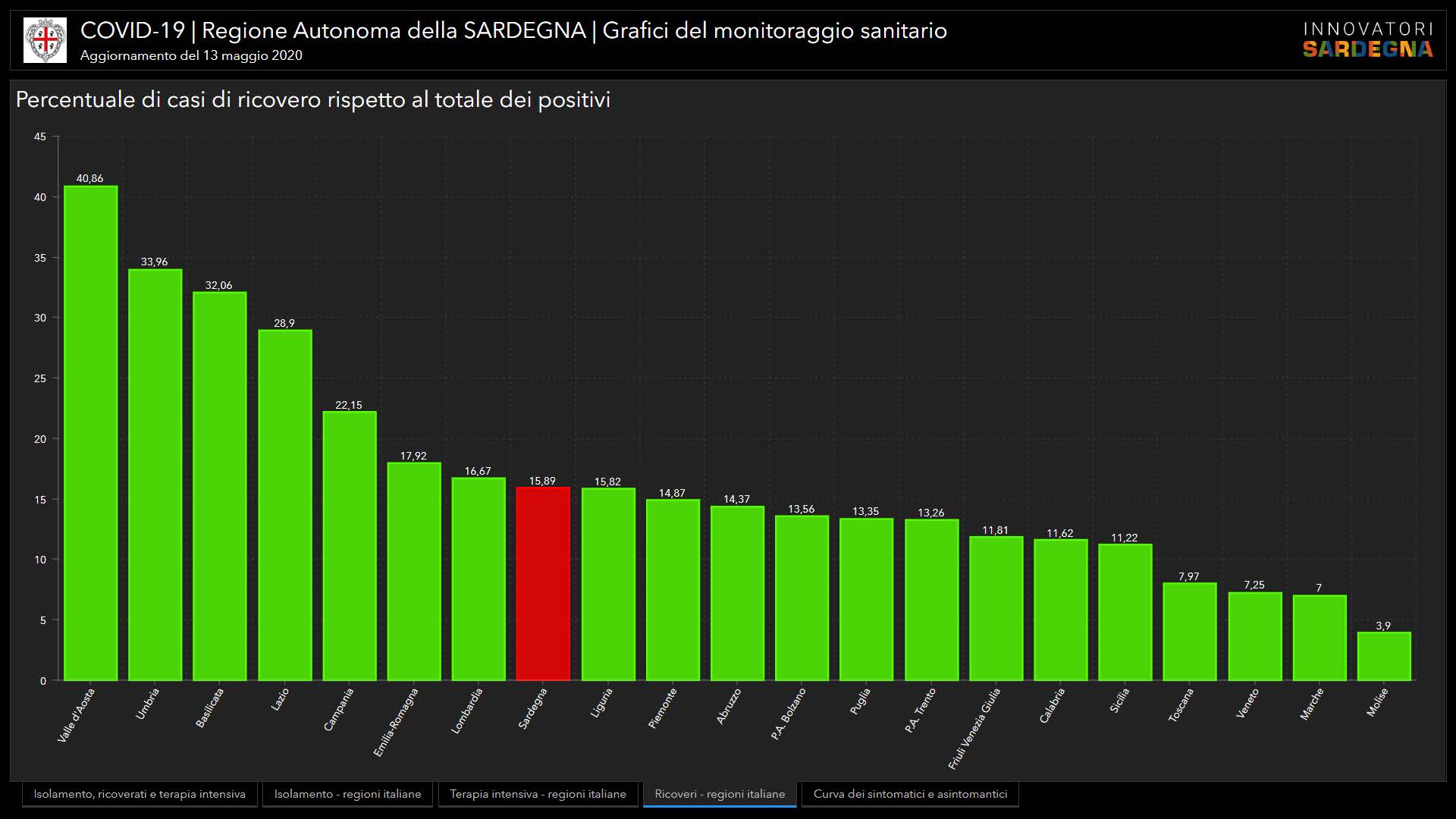Go to Curva dei sintomatici e asintomantici tab
The height and width of the screenshot is (819, 1456).
tap(910, 794)
